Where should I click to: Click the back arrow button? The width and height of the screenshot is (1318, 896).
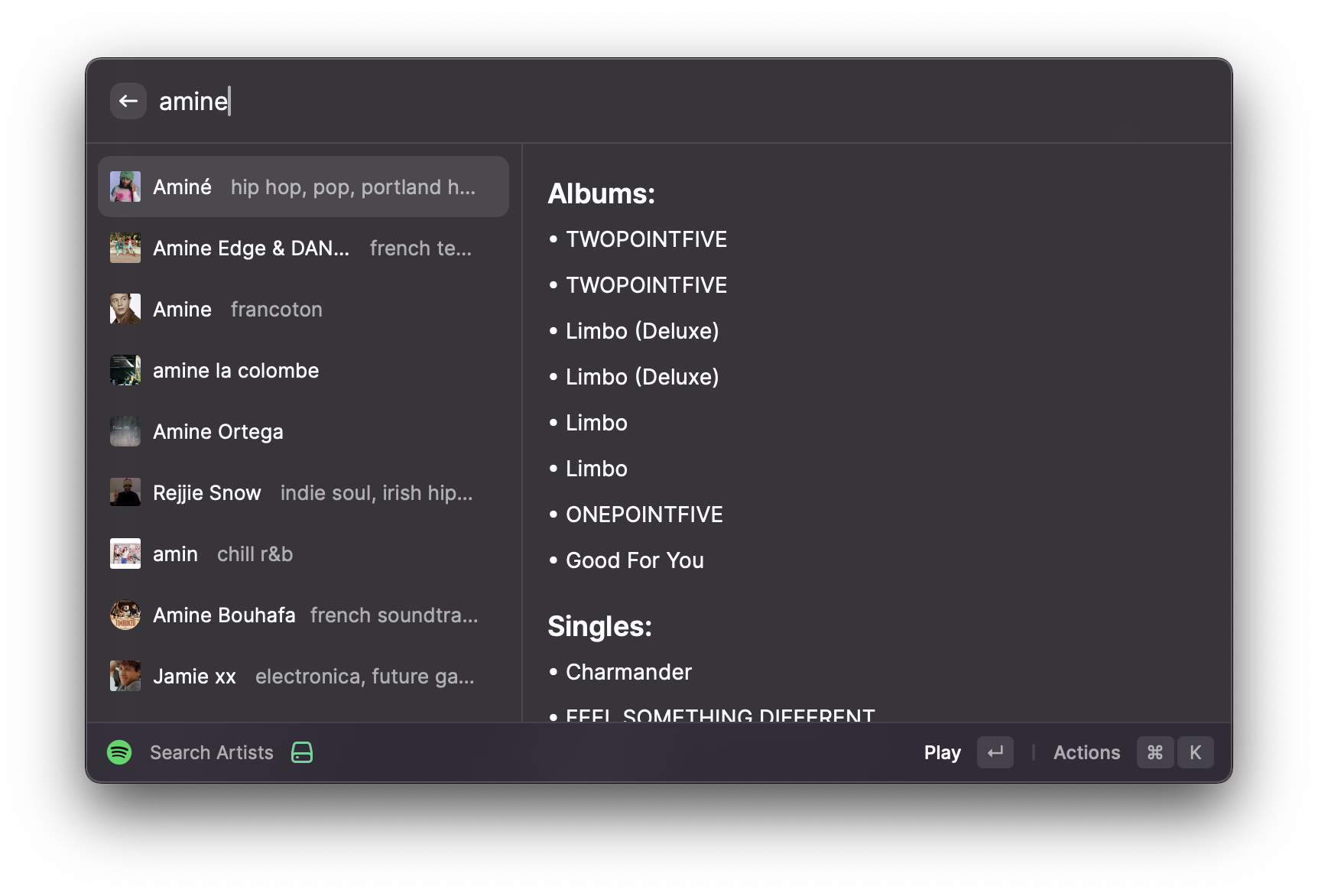(x=128, y=101)
